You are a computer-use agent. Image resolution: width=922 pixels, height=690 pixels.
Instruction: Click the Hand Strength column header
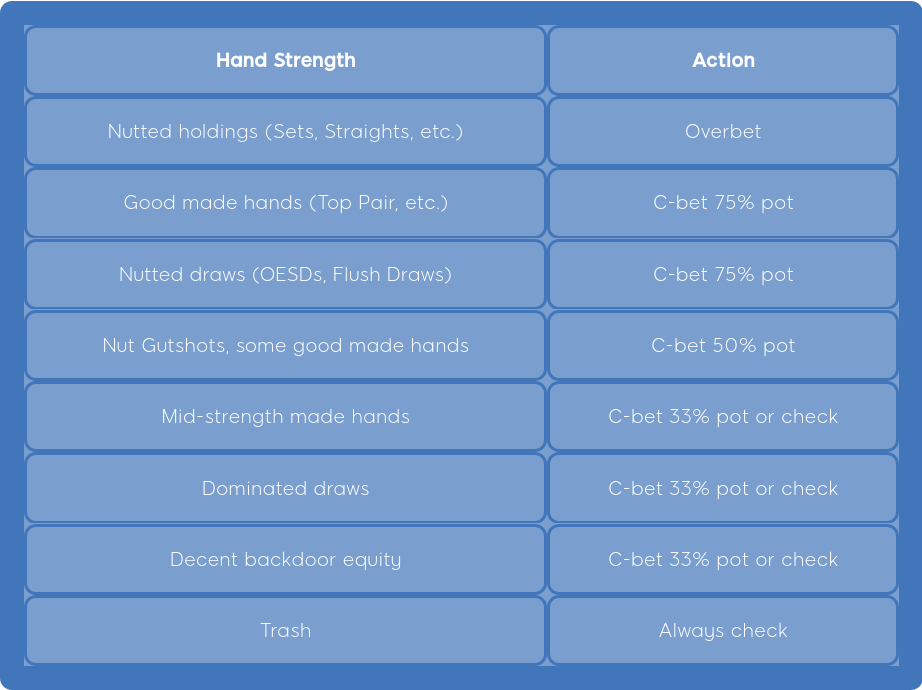coord(285,60)
